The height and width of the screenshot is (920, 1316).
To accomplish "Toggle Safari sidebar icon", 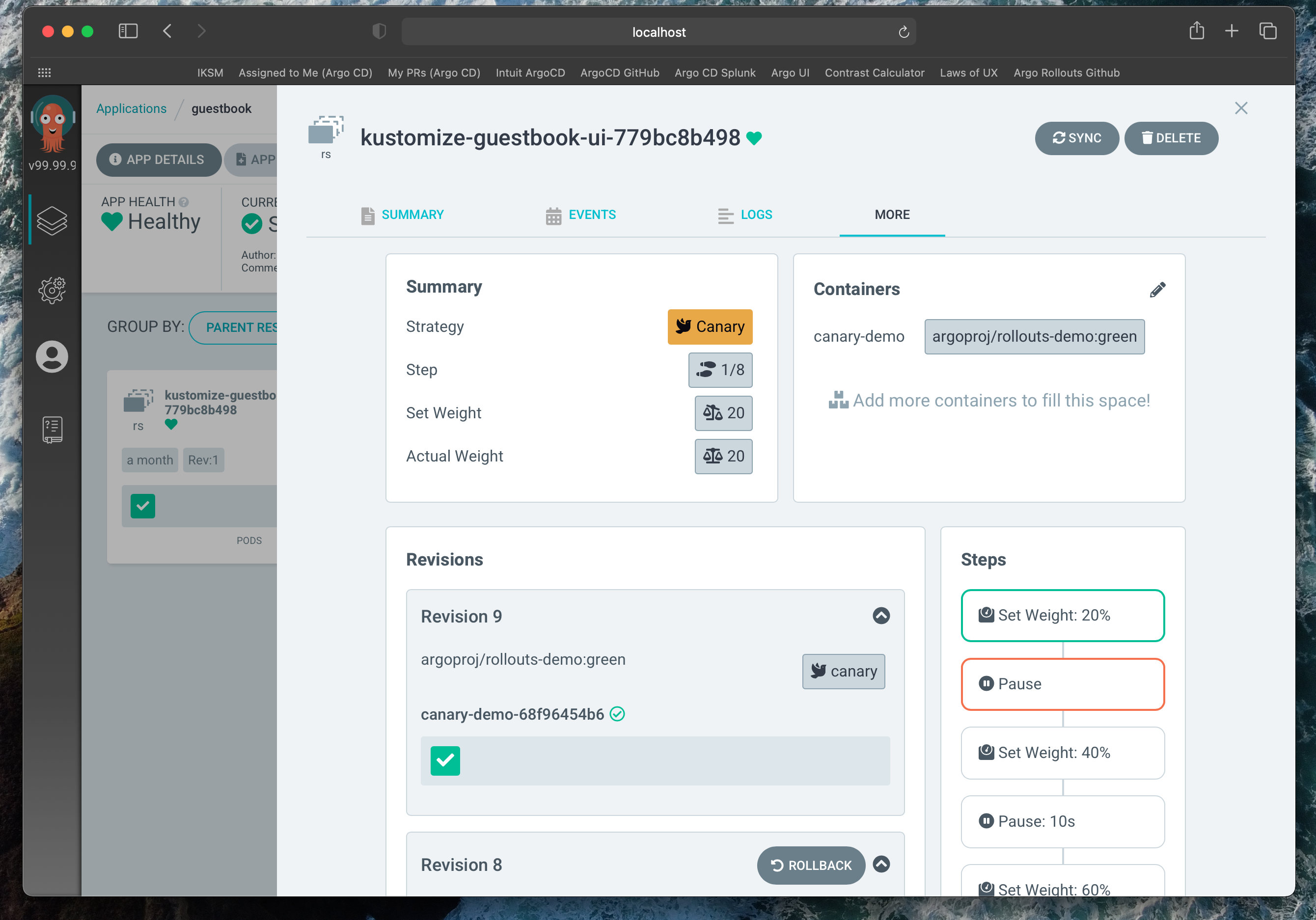I will pyautogui.click(x=128, y=31).
